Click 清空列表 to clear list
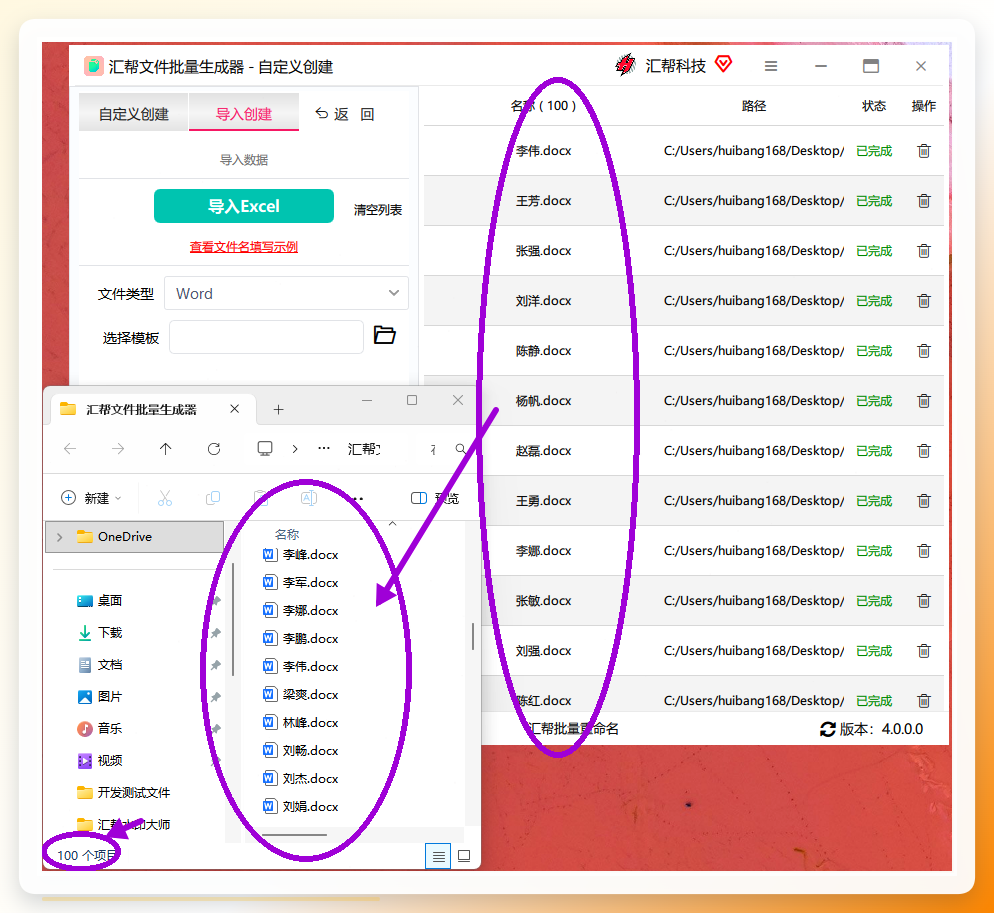 tap(378, 210)
